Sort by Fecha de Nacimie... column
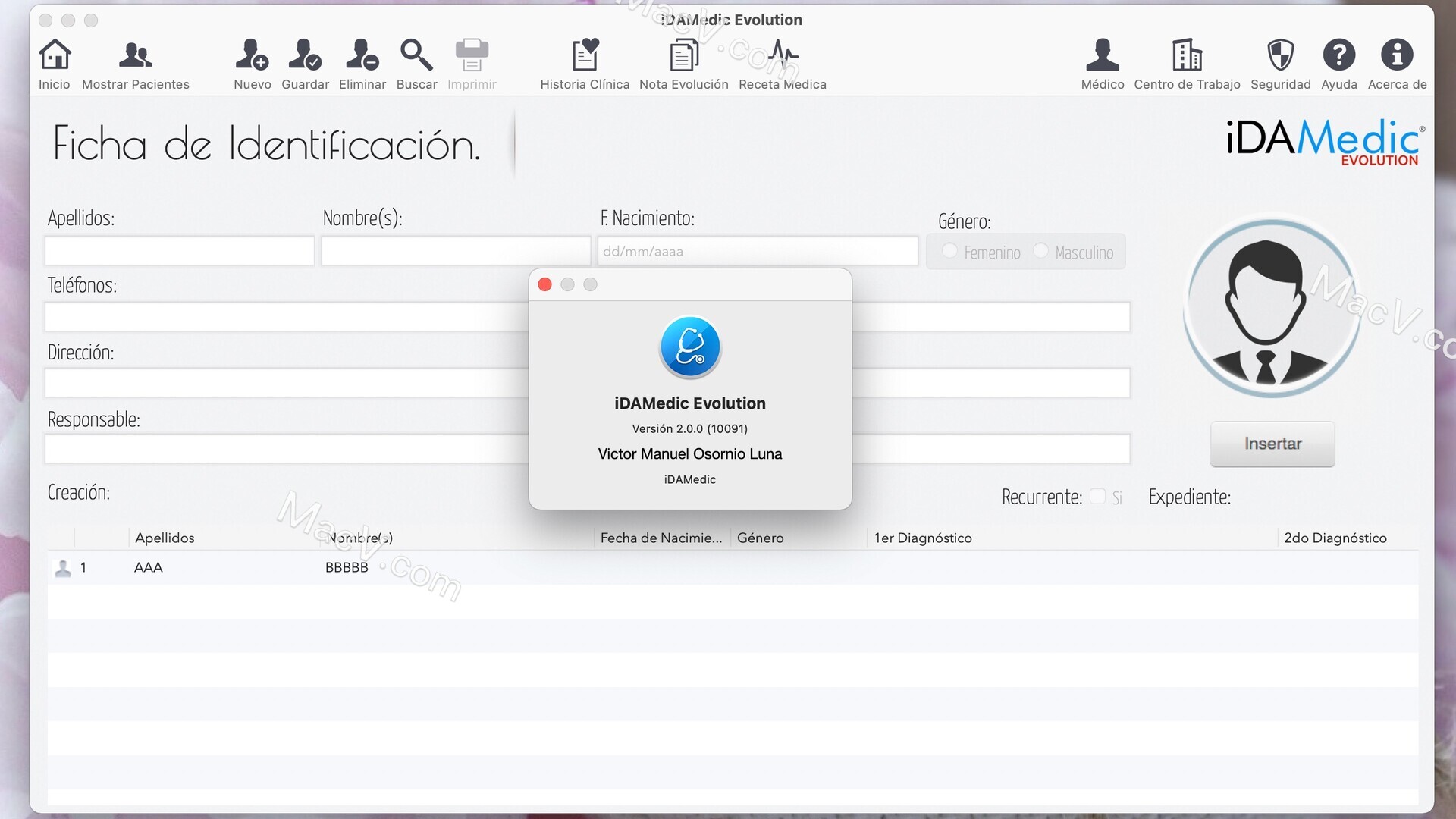The width and height of the screenshot is (1456, 819). [661, 538]
